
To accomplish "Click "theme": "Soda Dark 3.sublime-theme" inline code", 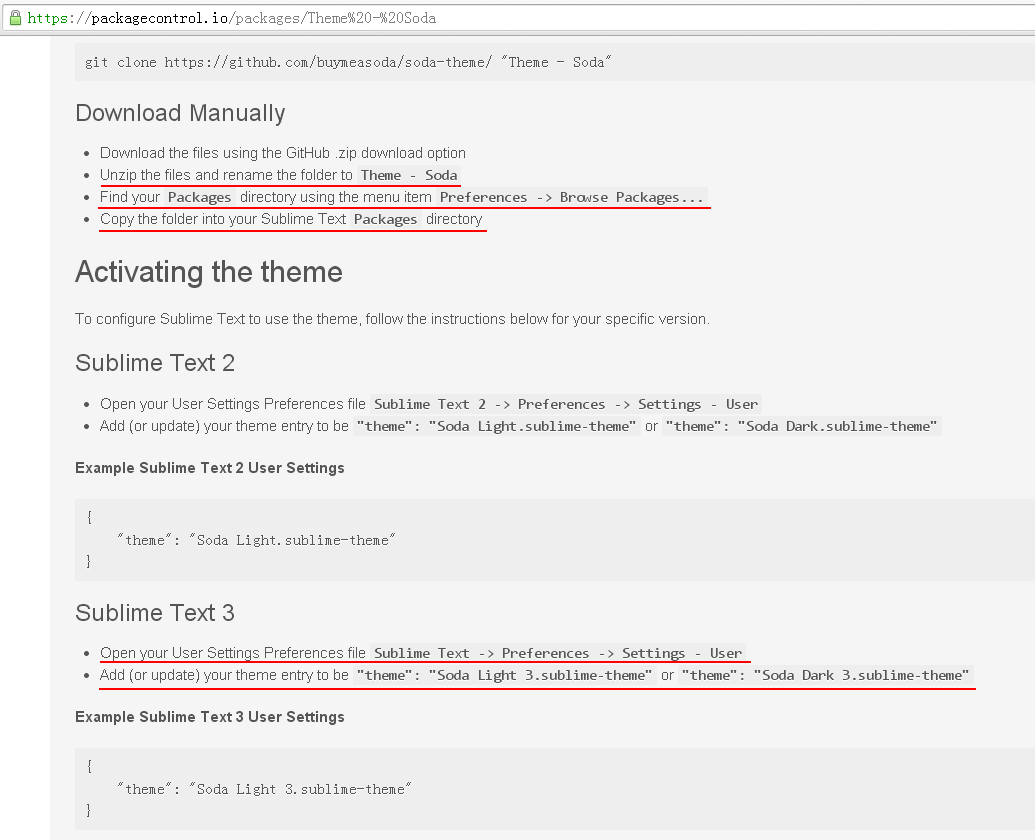I will pyautogui.click(x=826, y=676).
